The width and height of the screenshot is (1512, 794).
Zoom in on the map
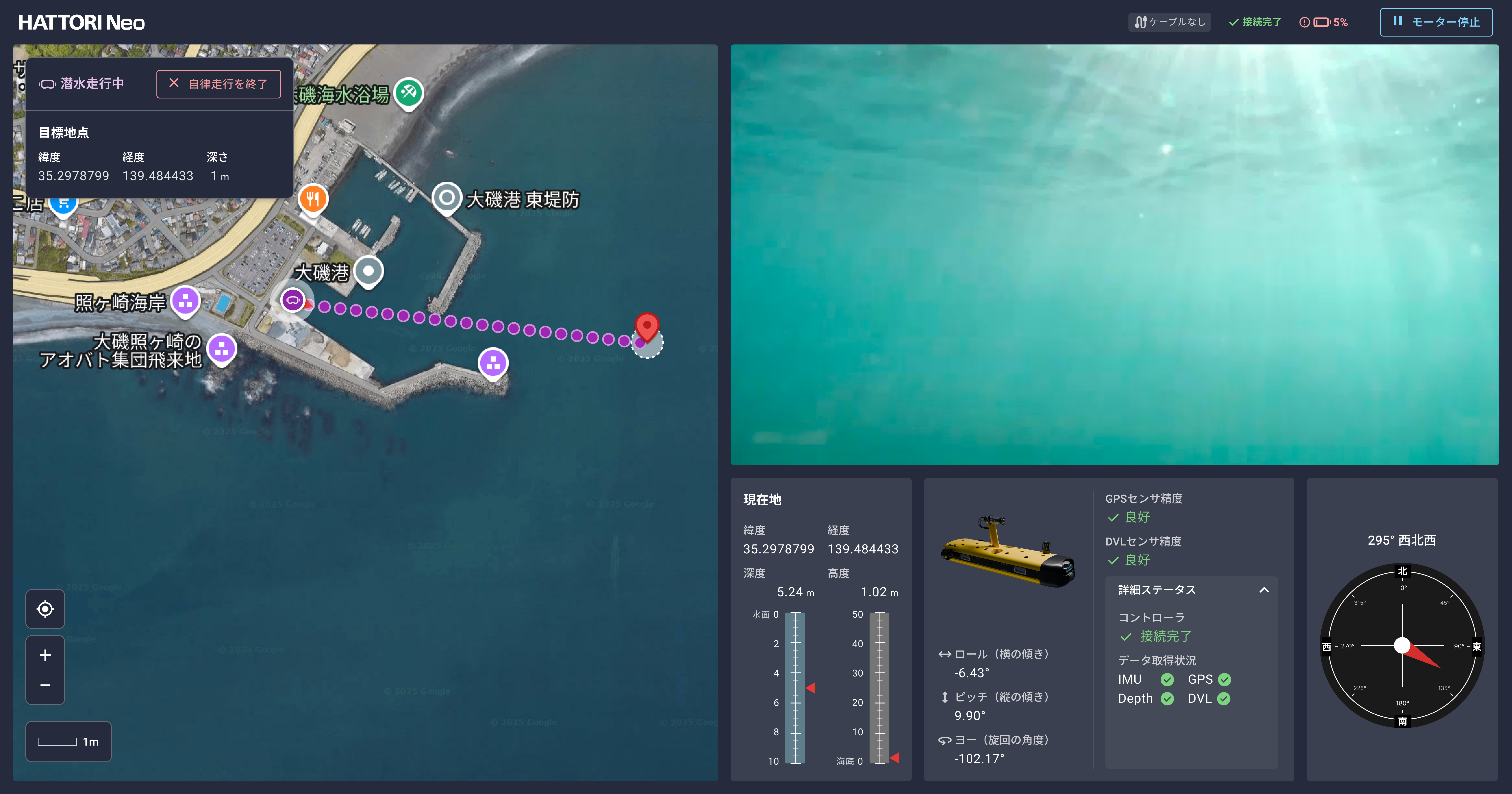(45, 655)
